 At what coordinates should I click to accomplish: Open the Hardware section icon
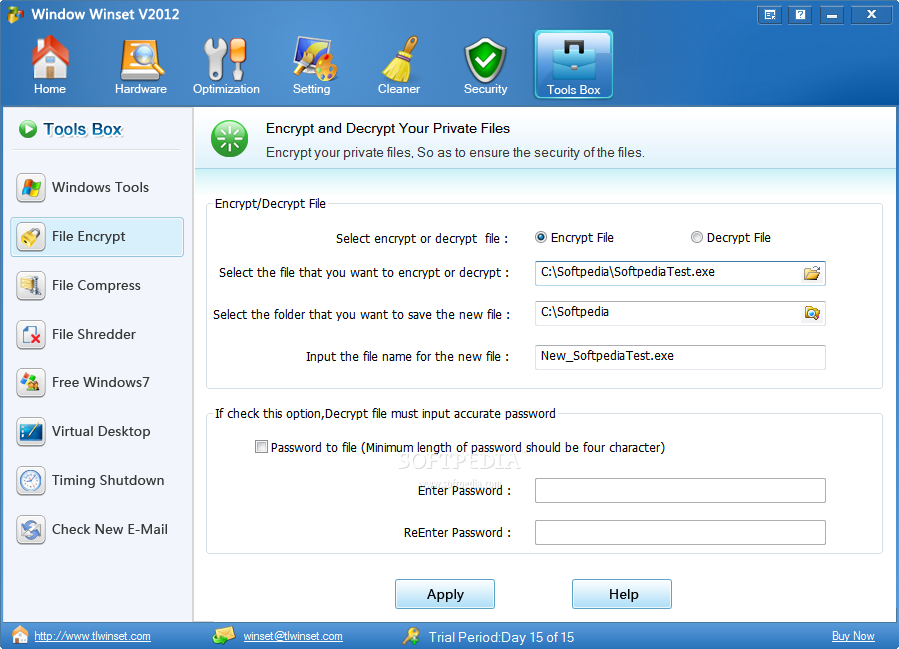(141, 59)
